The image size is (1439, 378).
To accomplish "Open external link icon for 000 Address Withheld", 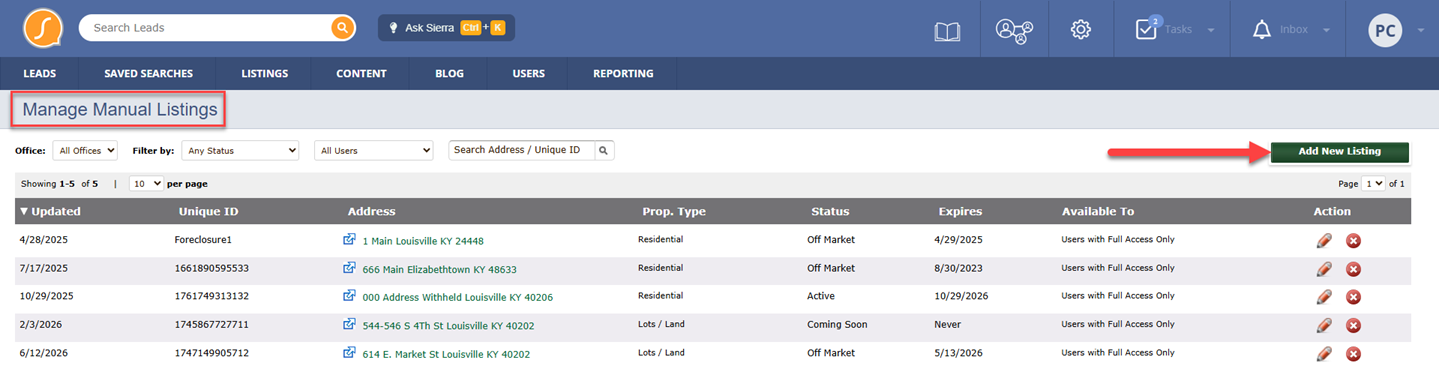I will [349, 296].
